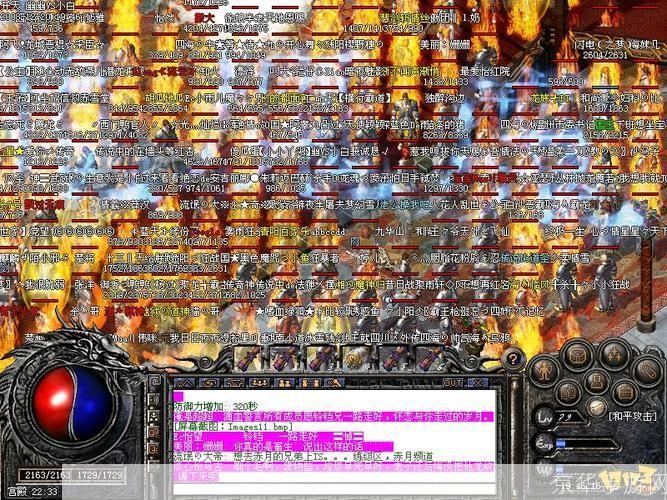The width and height of the screenshot is (667, 500).
Task: Click the three-people group toolbar icon
Action: (259, 383)
